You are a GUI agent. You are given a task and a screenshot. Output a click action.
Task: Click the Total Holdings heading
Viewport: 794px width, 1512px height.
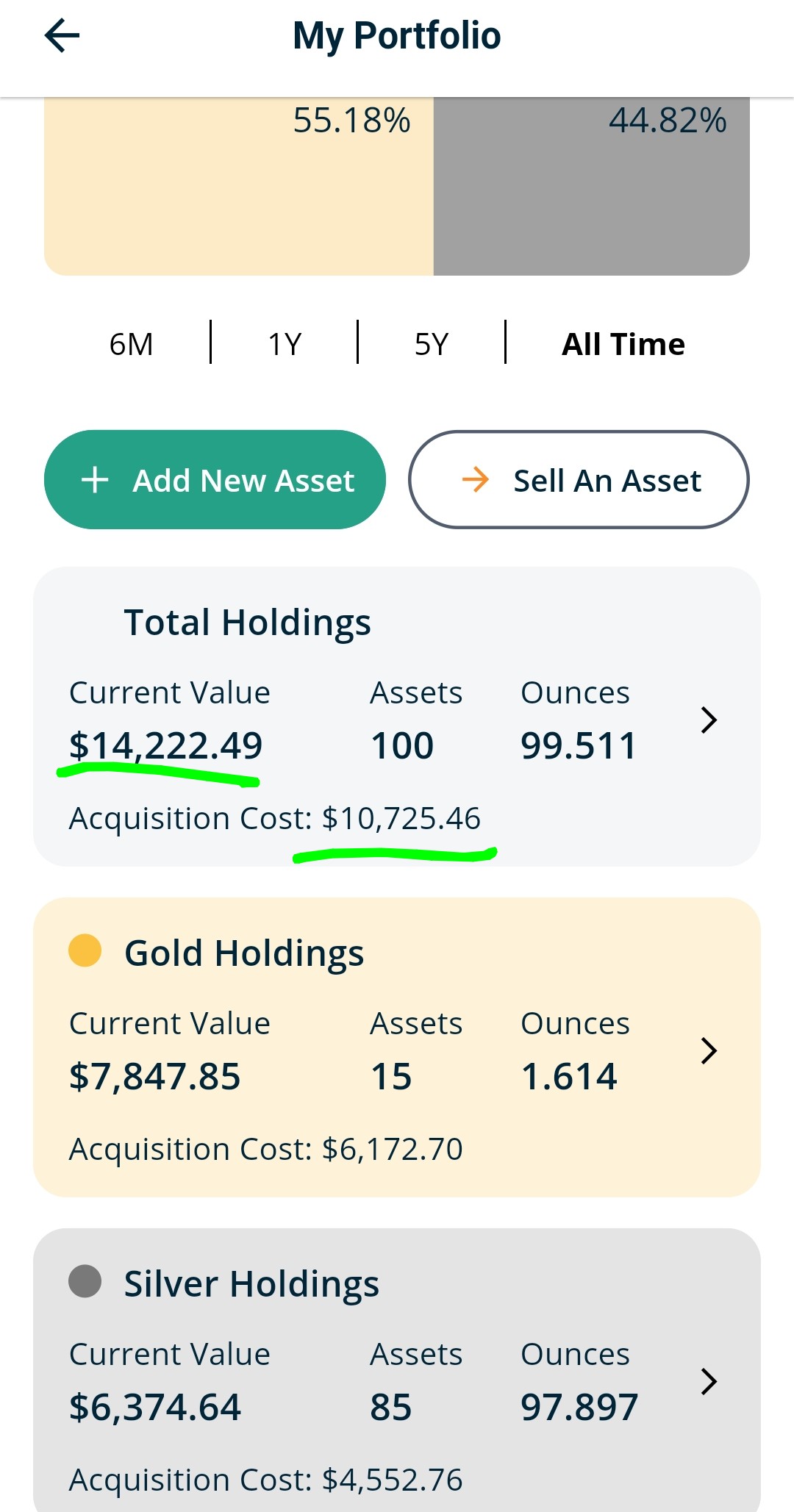(247, 622)
